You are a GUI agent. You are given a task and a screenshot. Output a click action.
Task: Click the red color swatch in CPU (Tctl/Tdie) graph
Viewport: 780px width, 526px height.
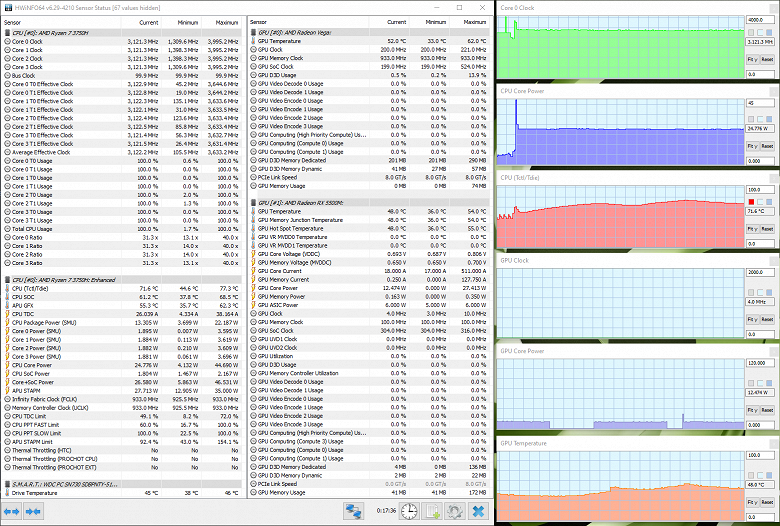click(x=751, y=202)
